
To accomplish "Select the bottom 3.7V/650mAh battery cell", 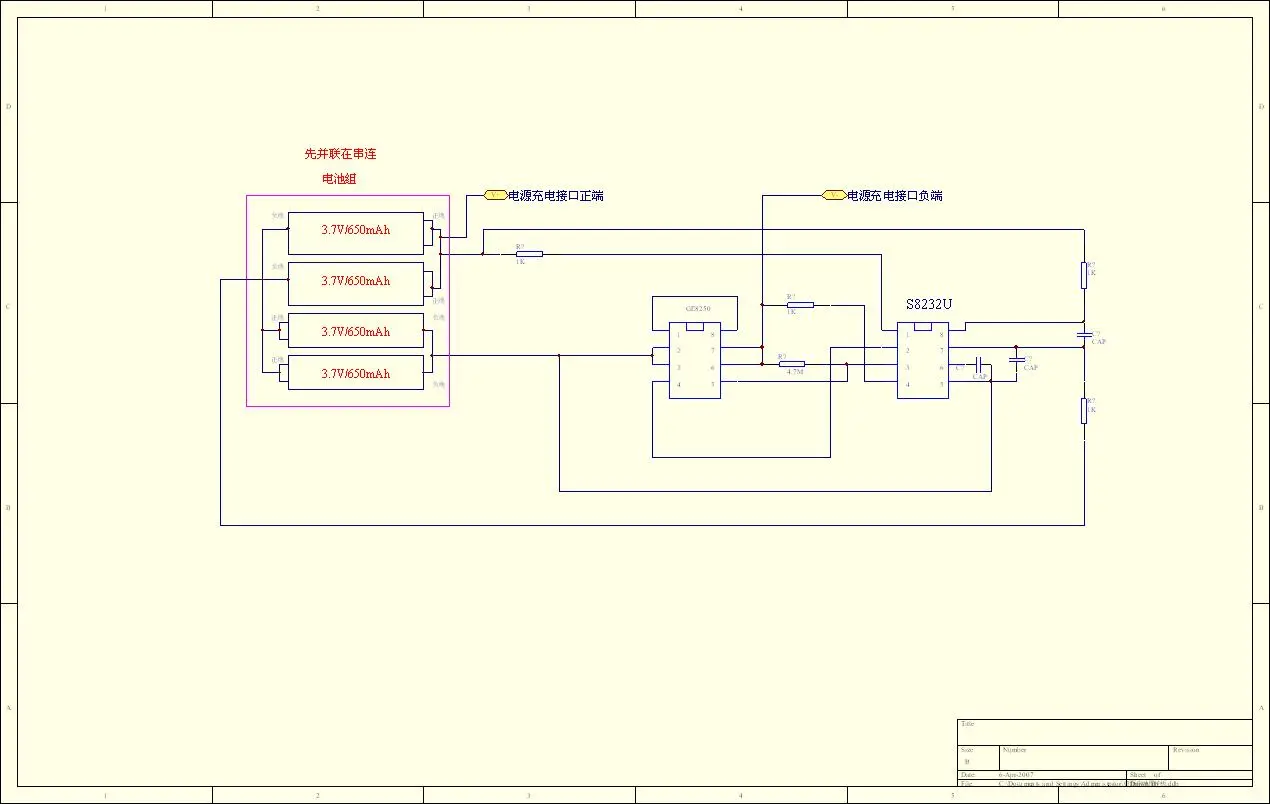I will [356, 373].
